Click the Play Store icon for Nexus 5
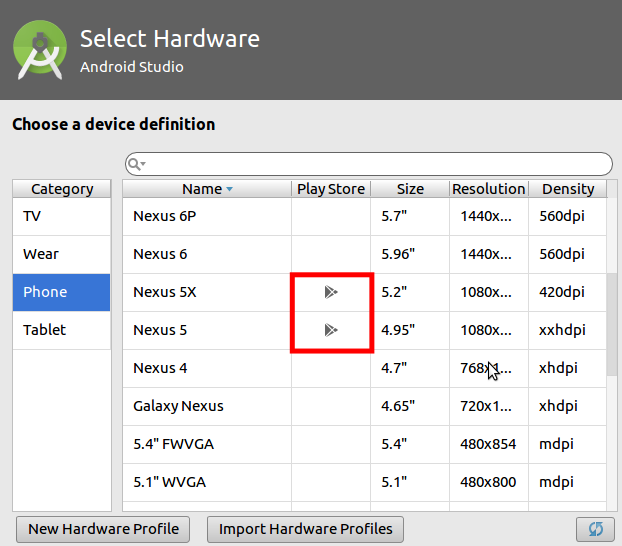The width and height of the screenshot is (622, 546). (331, 330)
